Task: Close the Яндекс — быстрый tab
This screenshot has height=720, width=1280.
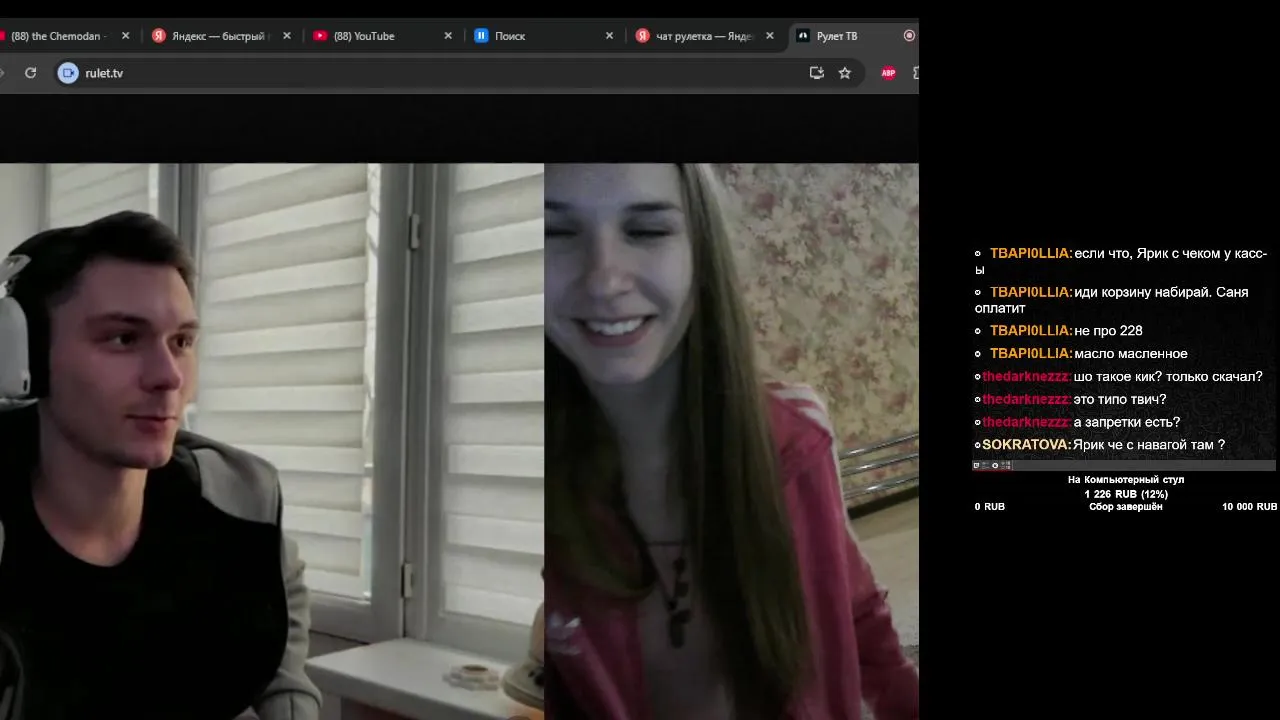Action: pyautogui.click(x=287, y=36)
